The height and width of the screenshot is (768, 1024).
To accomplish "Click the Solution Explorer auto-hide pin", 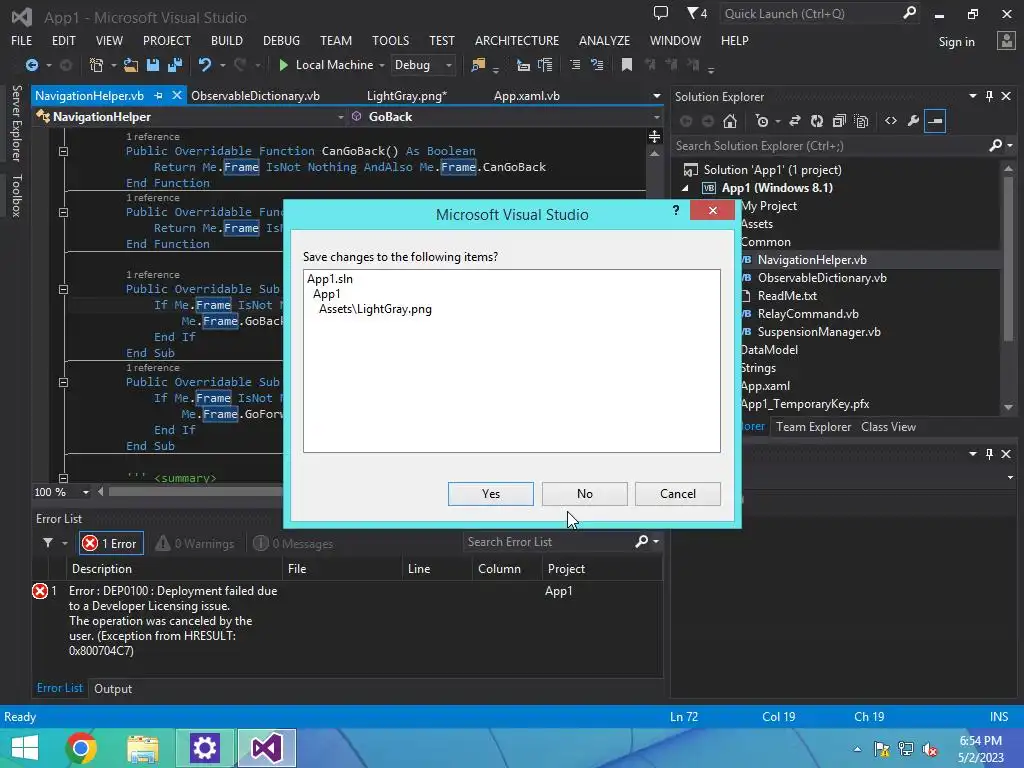I will pos(989,96).
